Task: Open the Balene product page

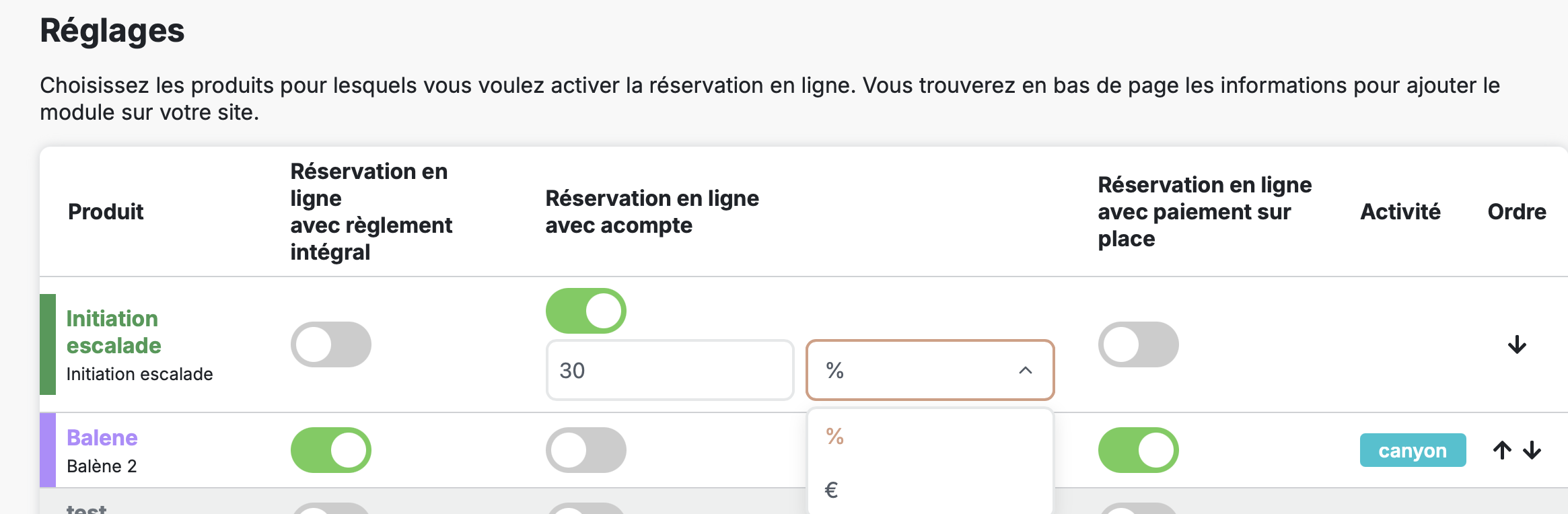Action: (102, 437)
